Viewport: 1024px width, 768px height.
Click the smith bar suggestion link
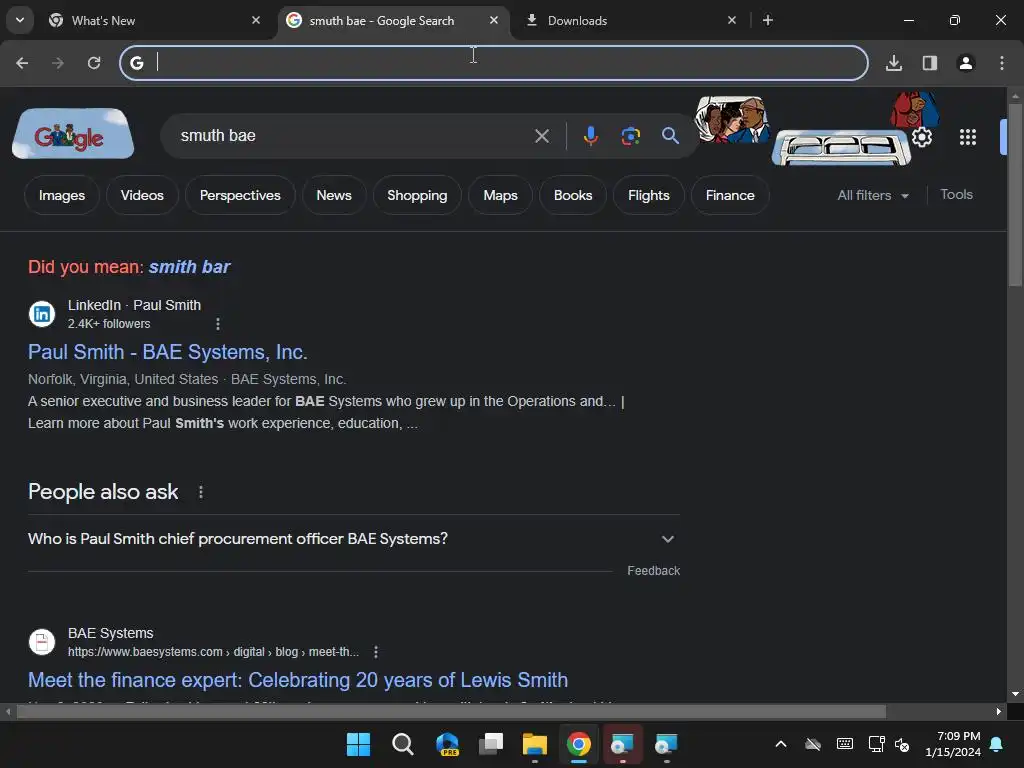tap(189, 267)
